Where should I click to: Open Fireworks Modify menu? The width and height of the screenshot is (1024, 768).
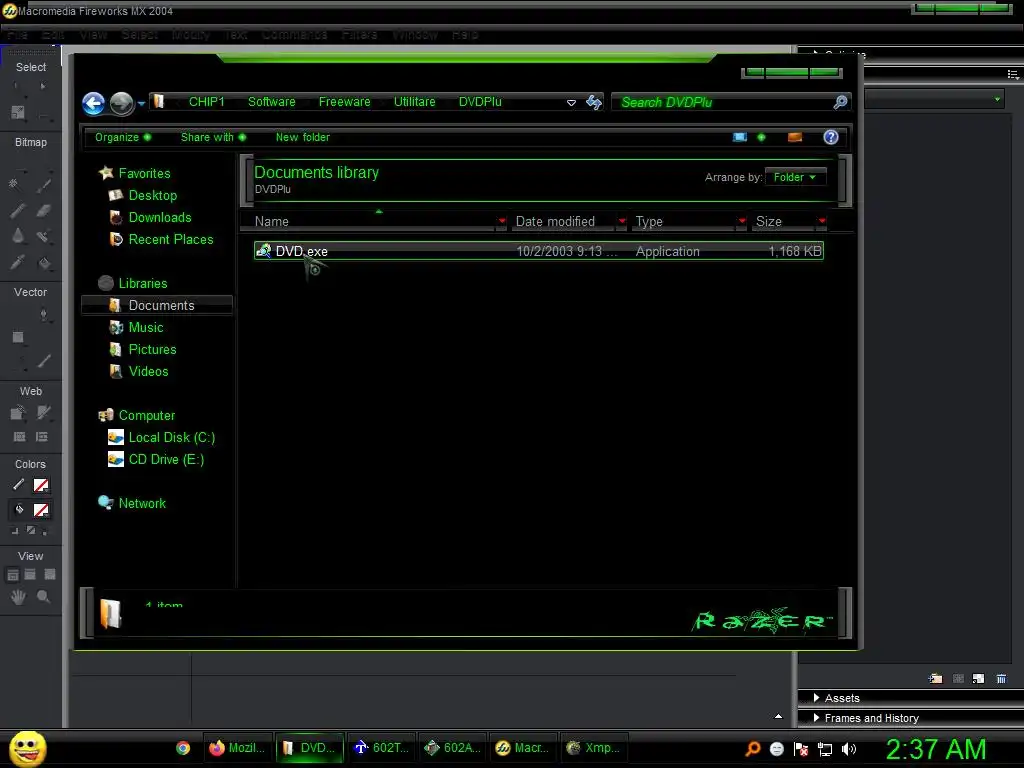click(191, 35)
